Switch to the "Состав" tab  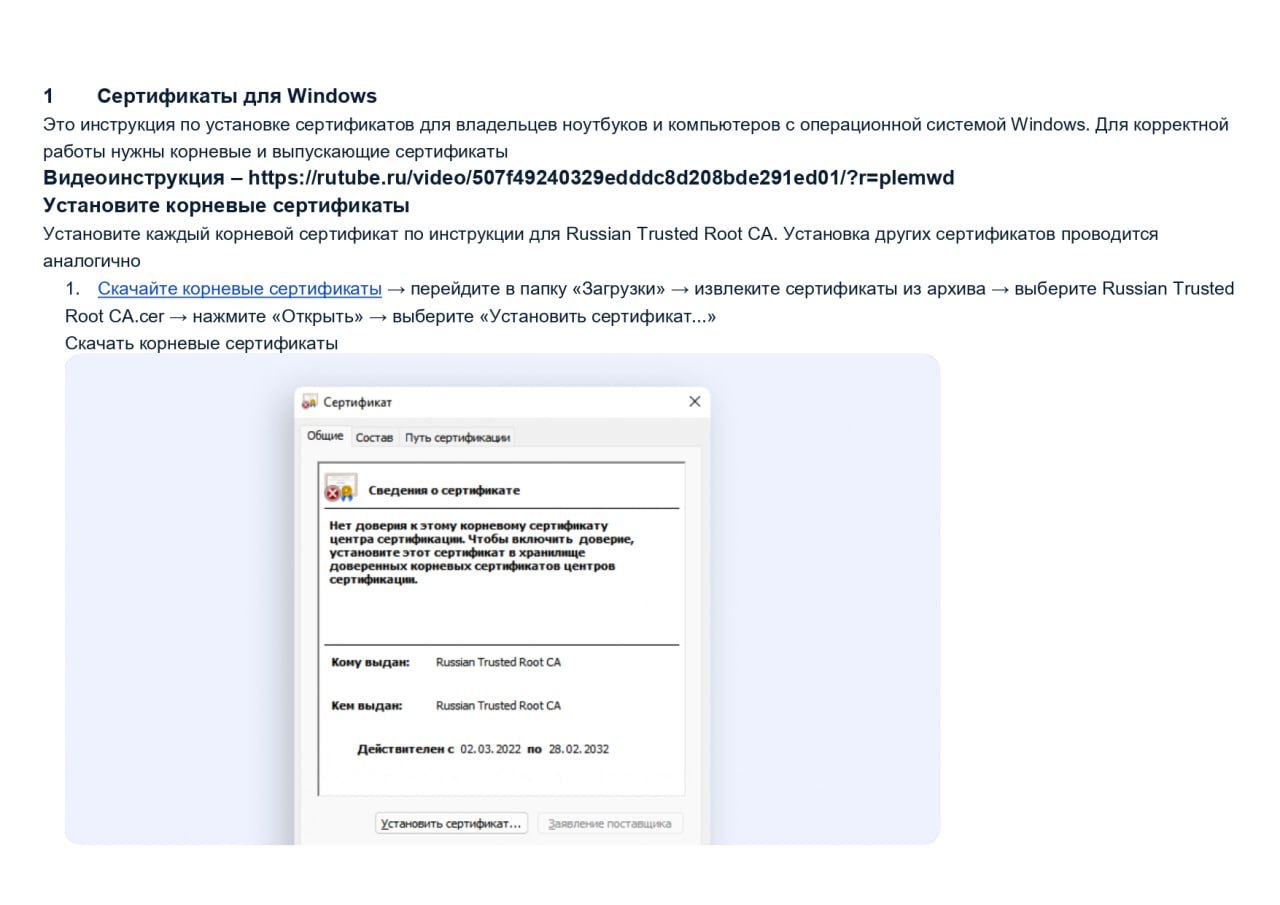374,438
